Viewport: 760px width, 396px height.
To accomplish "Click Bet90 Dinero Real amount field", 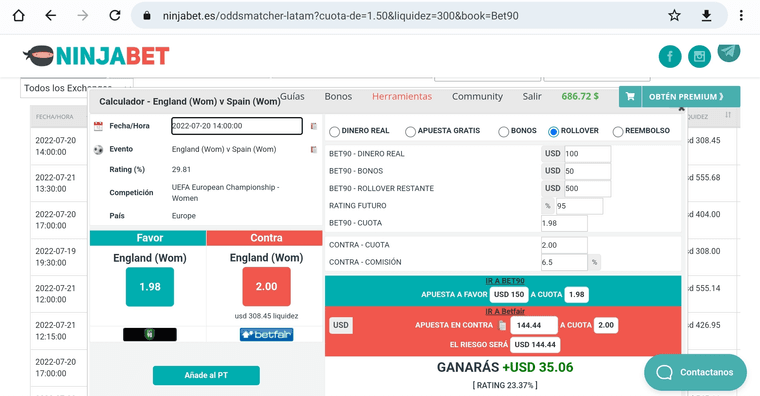I will click(587, 154).
